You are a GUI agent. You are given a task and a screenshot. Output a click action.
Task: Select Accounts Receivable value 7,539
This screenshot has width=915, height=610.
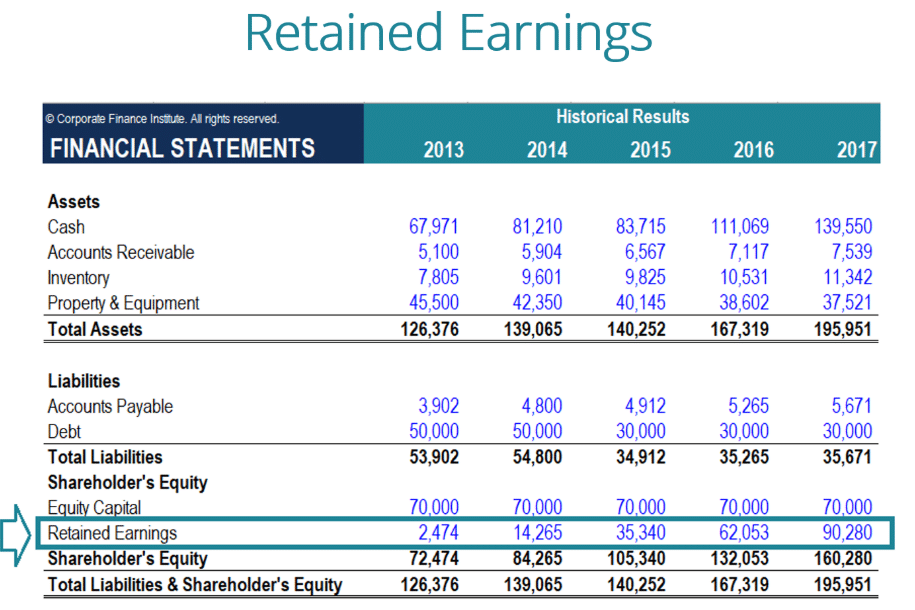852,252
